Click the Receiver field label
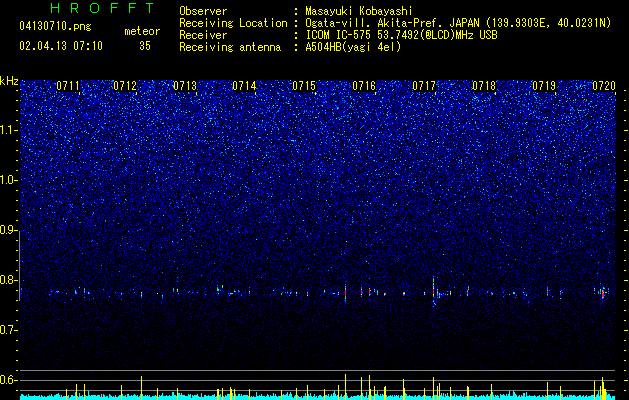Screen dimensions: 629x400 pyautogui.click(x=203, y=35)
